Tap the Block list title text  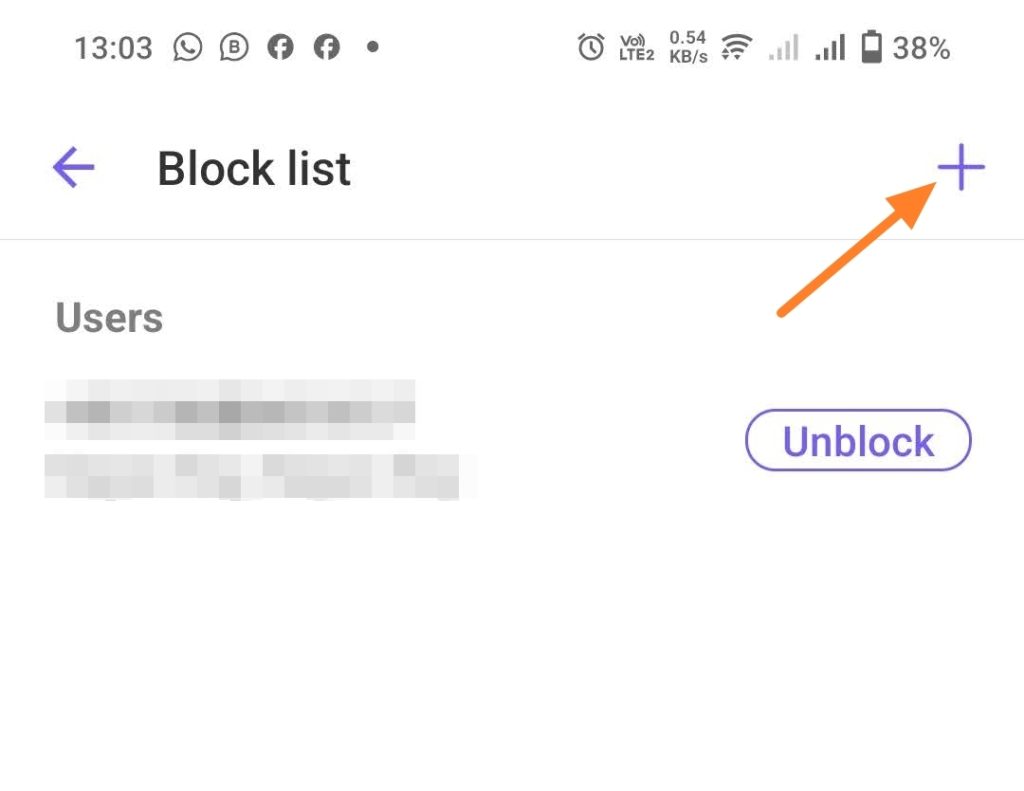(x=253, y=167)
